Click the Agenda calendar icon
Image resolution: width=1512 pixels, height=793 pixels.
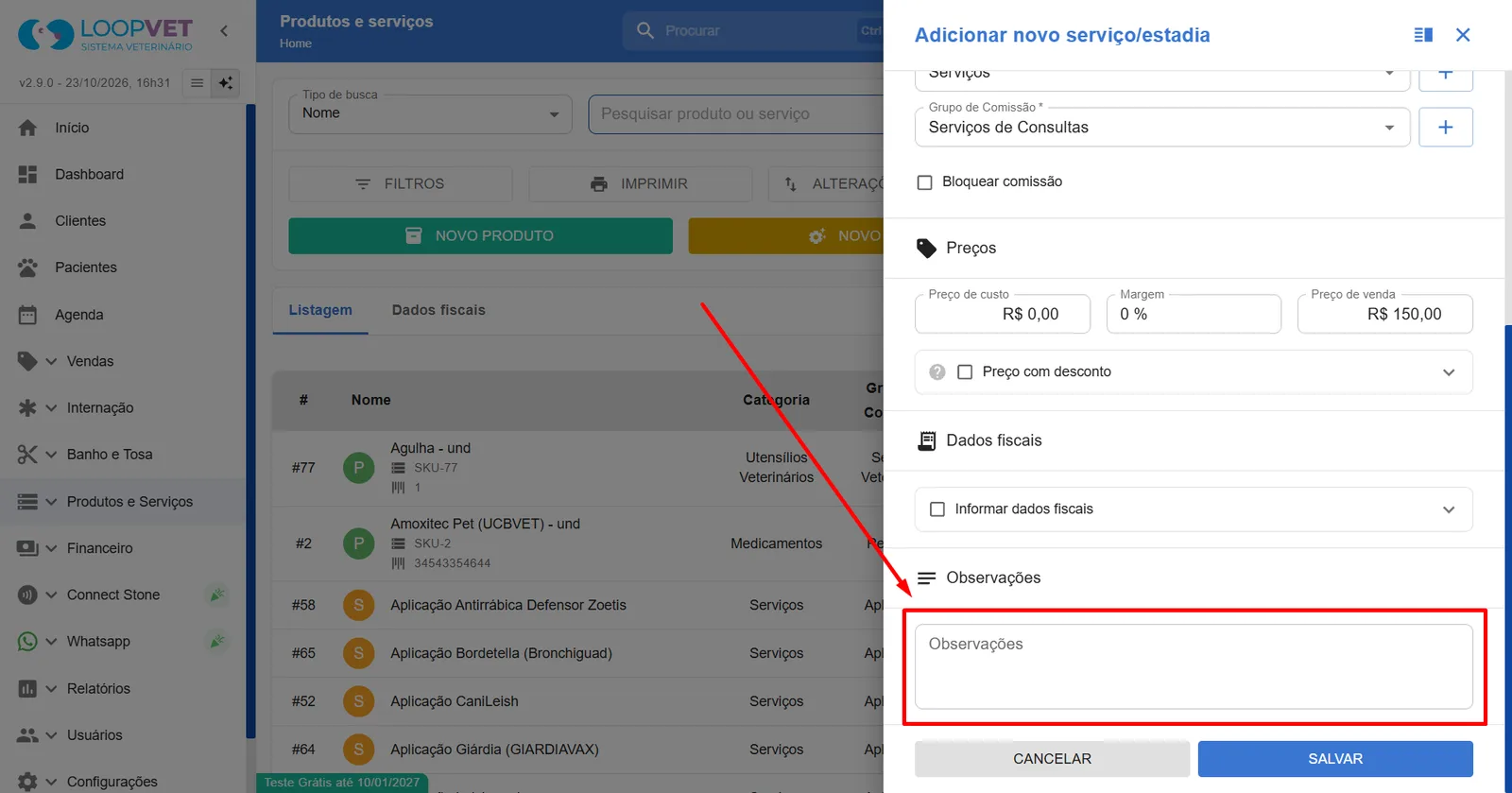coord(27,315)
